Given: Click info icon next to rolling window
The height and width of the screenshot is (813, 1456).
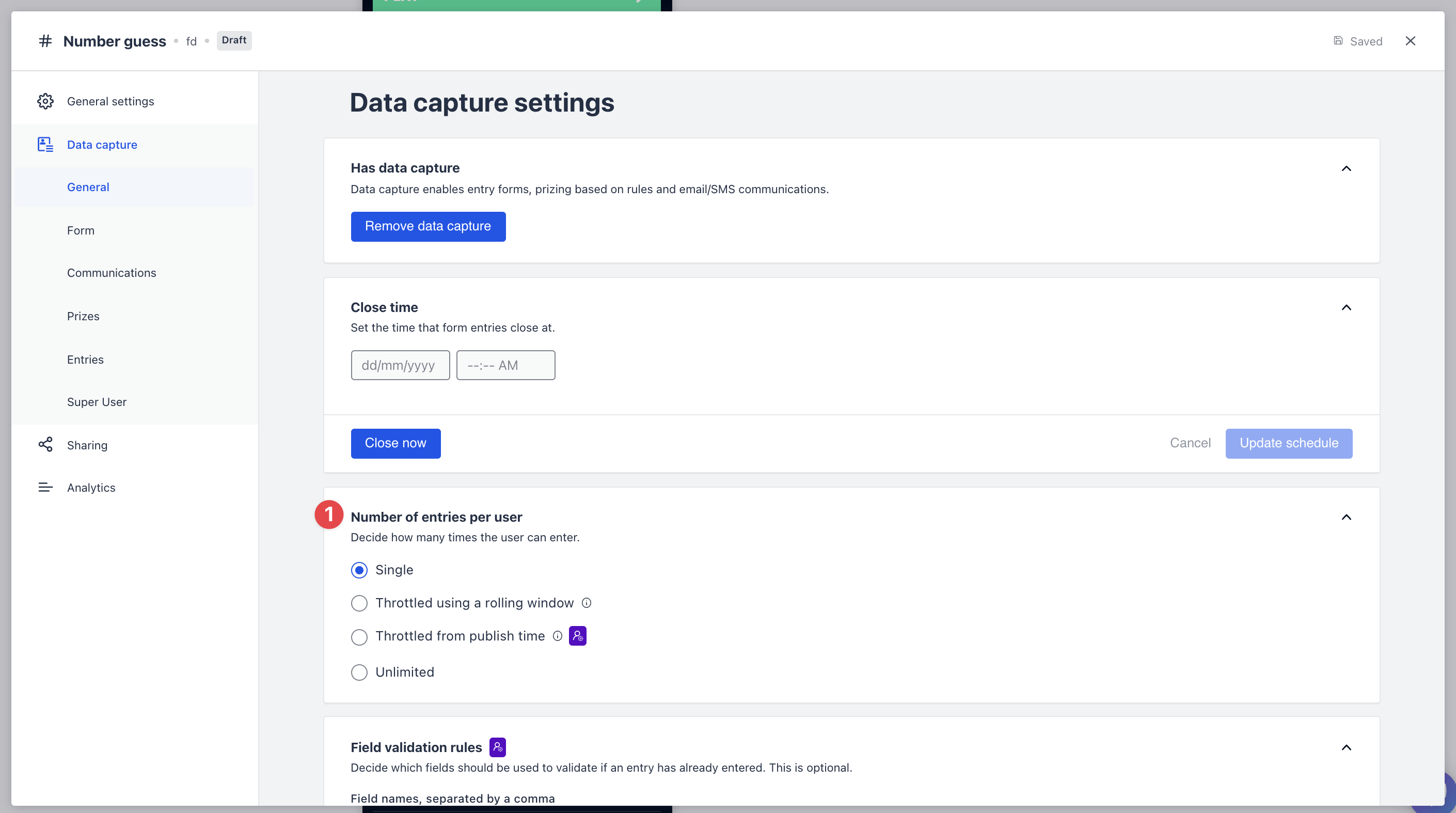Looking at the screenshot, I should [587, 603].
